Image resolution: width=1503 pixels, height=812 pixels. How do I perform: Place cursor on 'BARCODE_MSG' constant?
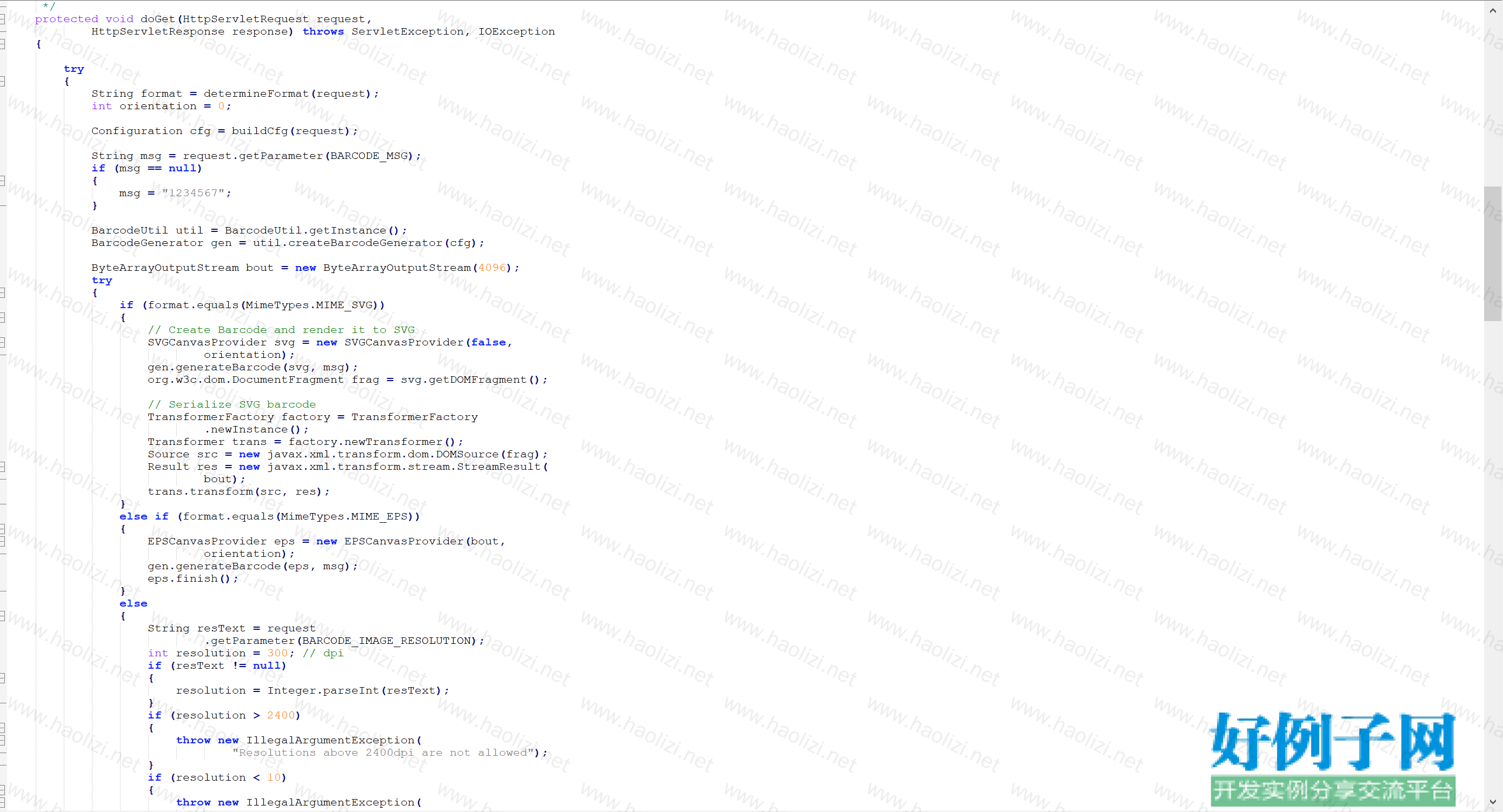[369, 156]
